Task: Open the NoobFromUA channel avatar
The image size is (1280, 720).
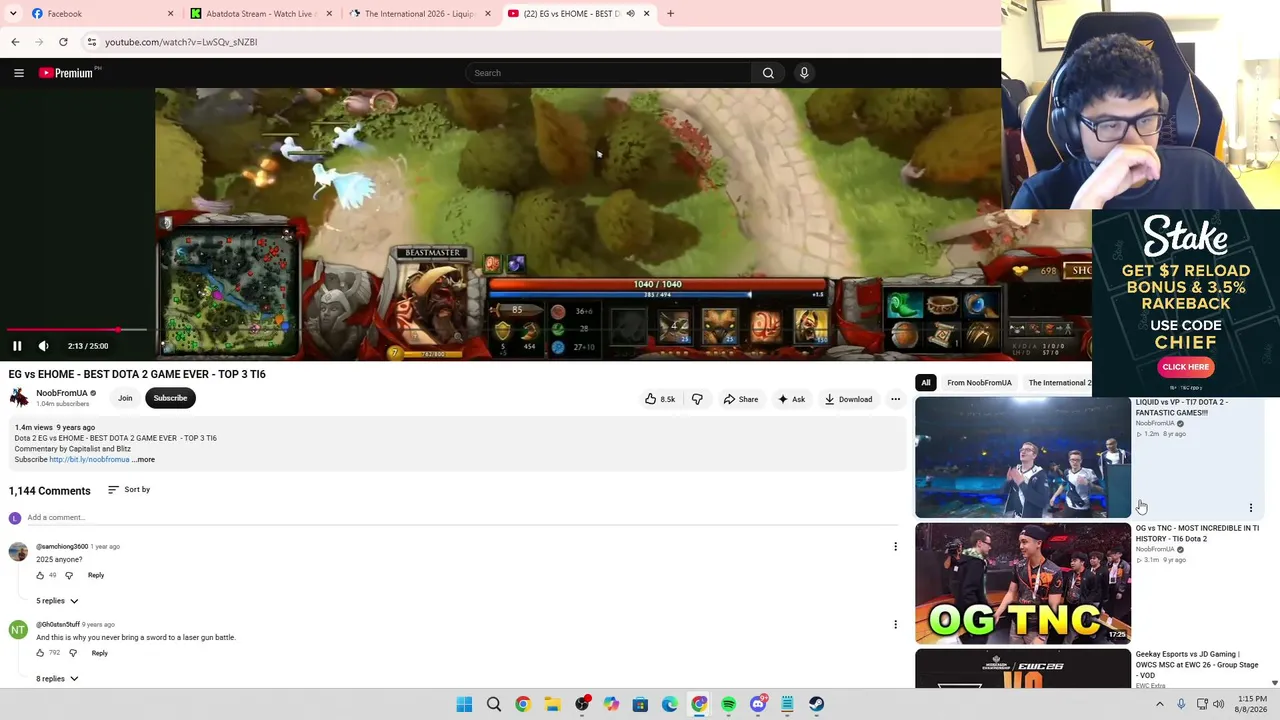Action: click(x=19, y=398)
